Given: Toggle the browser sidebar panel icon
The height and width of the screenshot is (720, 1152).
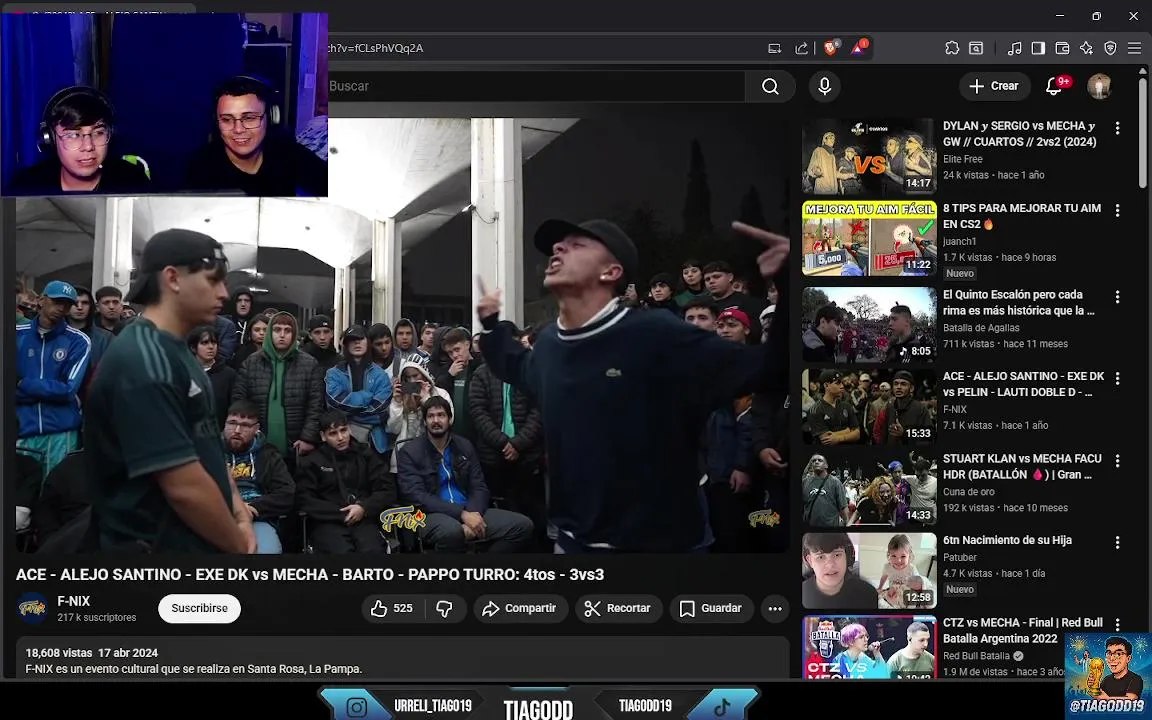Looking at the screenshot, I should click(1038, 48).
